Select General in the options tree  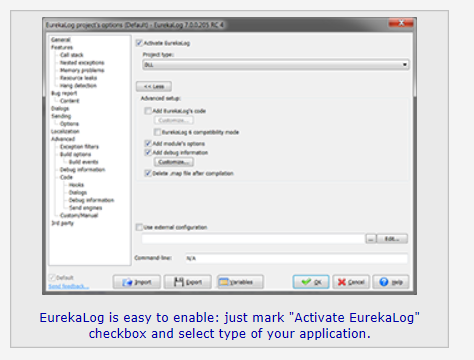pos(61,40)
